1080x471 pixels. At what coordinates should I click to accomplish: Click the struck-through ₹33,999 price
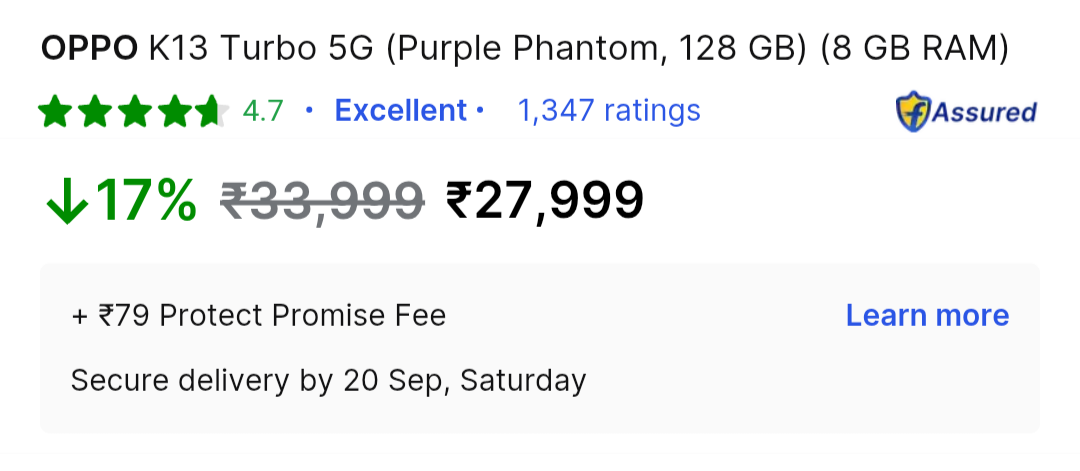pyautogui.click(x=322, y=201)
